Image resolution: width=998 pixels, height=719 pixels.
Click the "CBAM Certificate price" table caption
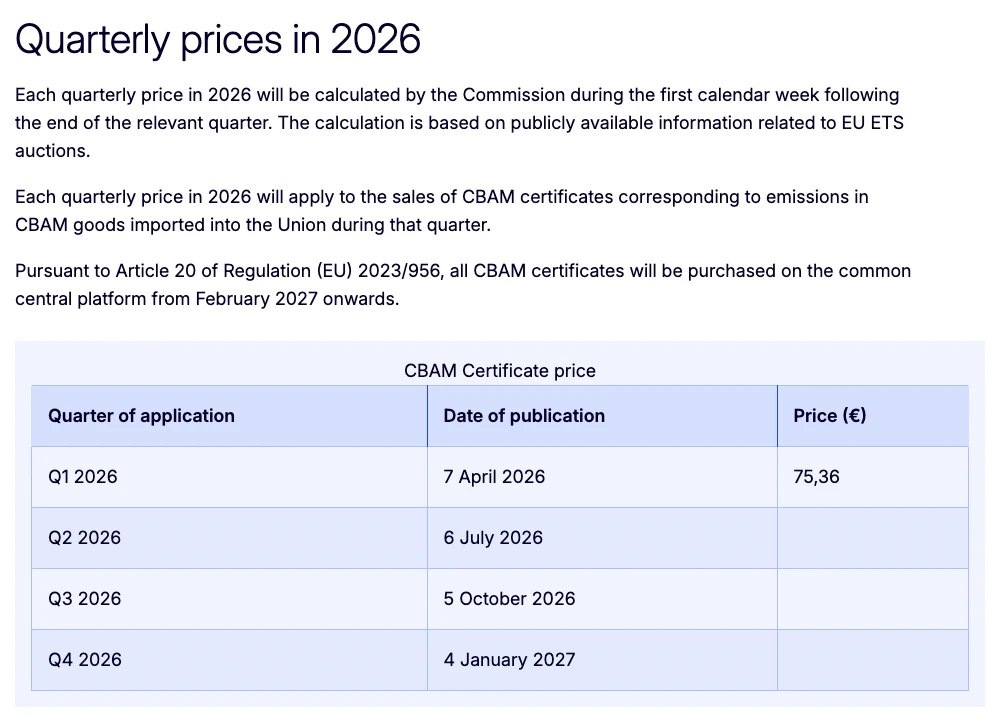pos(499,370)
